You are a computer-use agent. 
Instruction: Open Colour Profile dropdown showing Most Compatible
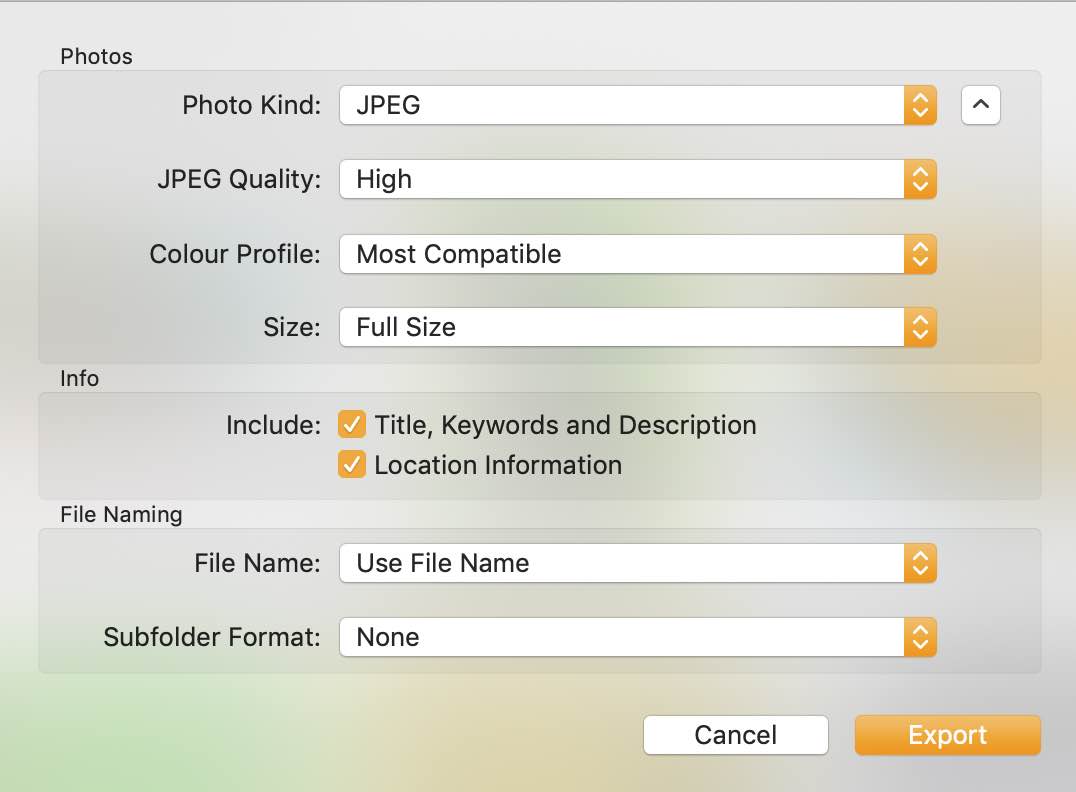[620, 254]
